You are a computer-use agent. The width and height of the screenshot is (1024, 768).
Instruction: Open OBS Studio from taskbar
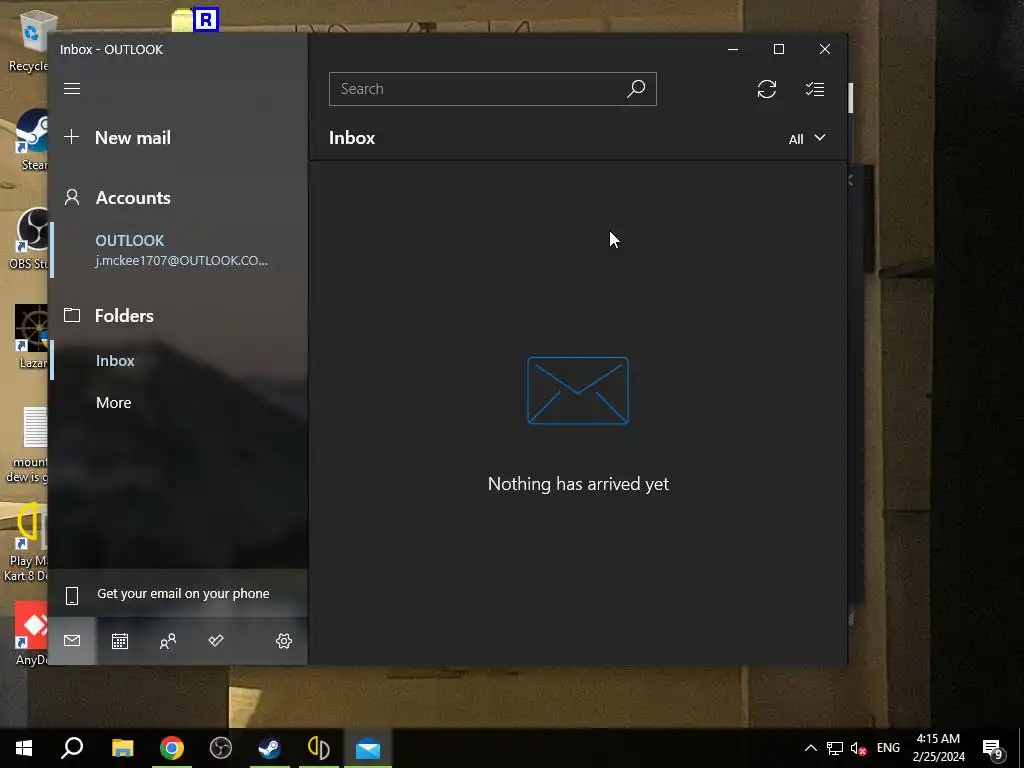221,748
